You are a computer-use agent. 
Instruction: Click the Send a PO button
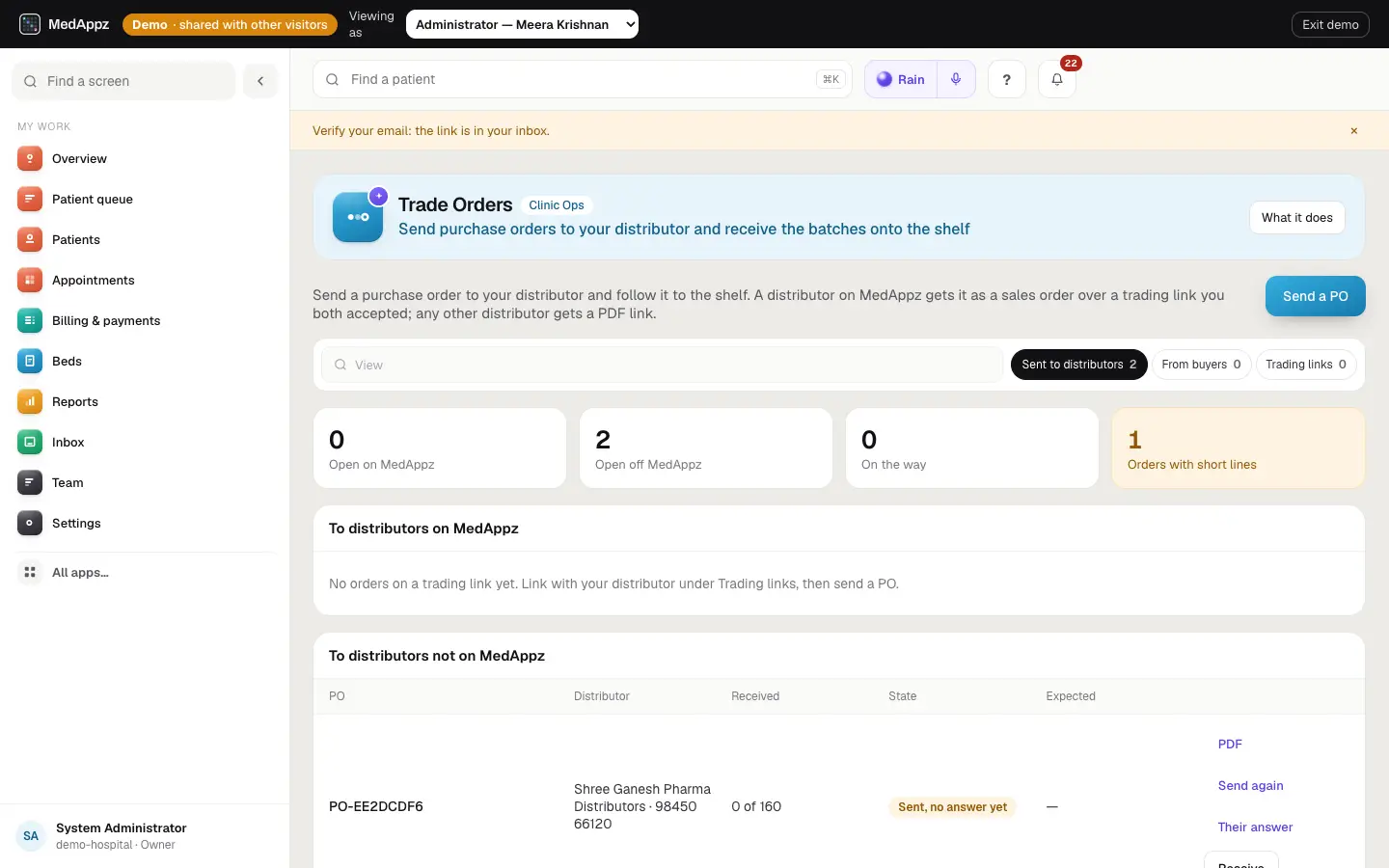pos(1316,296)
